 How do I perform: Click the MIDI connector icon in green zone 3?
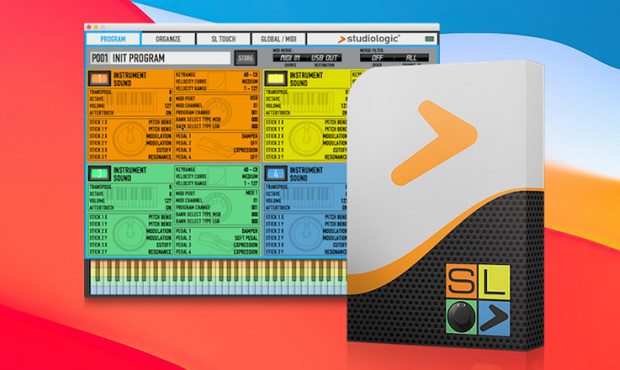point(217,207)
